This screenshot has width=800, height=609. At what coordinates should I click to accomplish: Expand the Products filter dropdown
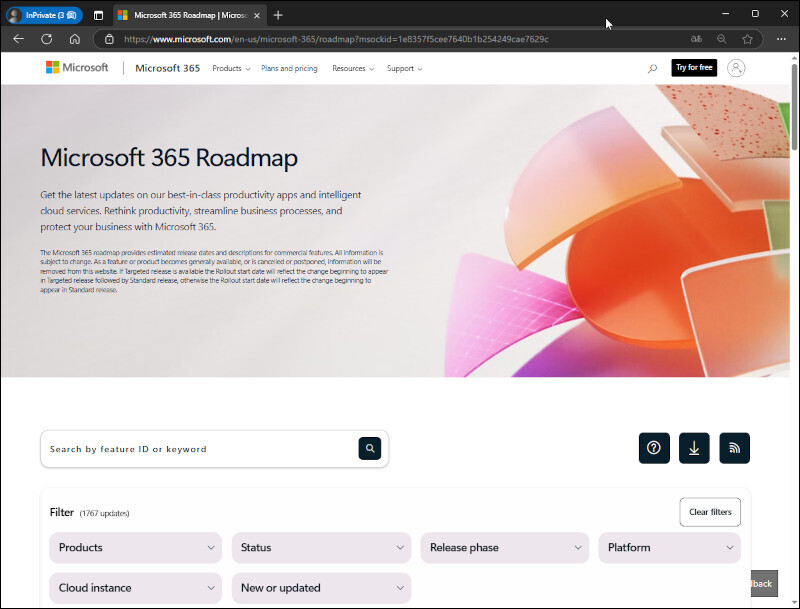pos(135,547)
